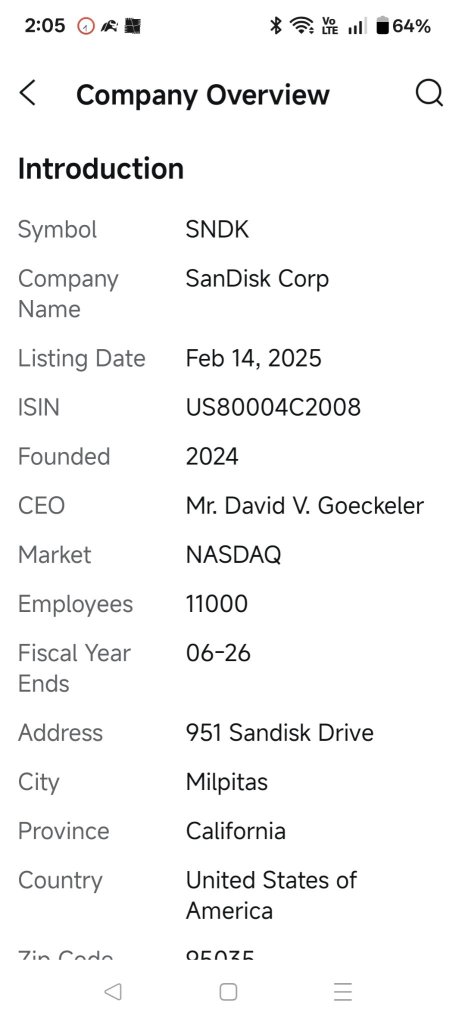This screenshot has height=1024, width=465.
Task: Tap CEO name Mr. David V. Goeckeler
Action: click(x=305, y=505)
